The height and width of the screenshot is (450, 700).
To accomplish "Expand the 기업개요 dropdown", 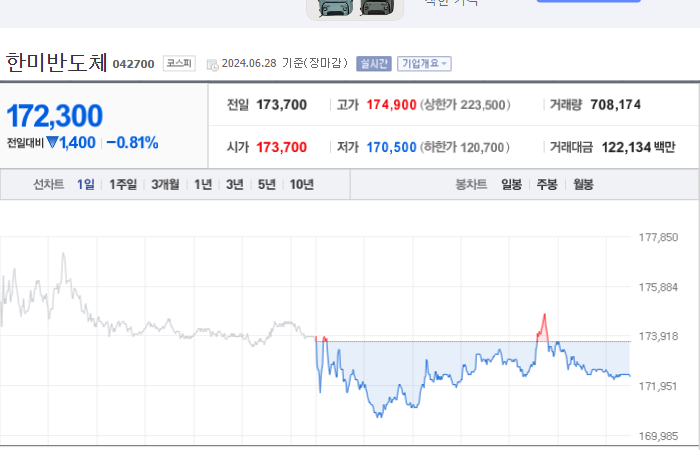I will [x=424, y=64].
